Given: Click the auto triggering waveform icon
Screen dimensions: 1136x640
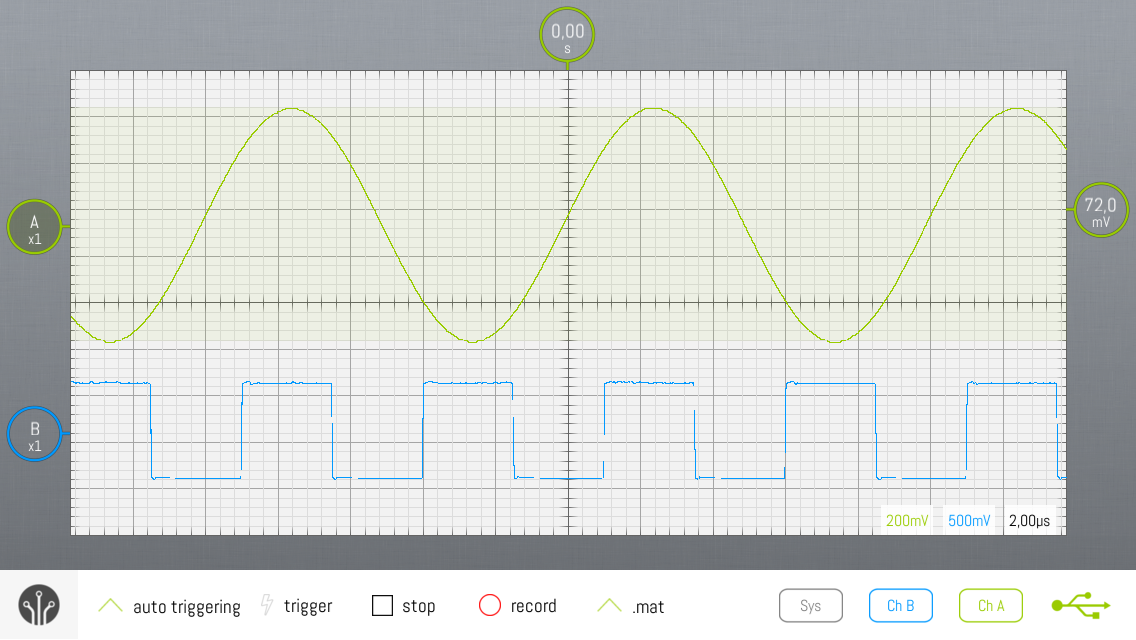Looking at the screenshot, I should [x=110, y=606].
